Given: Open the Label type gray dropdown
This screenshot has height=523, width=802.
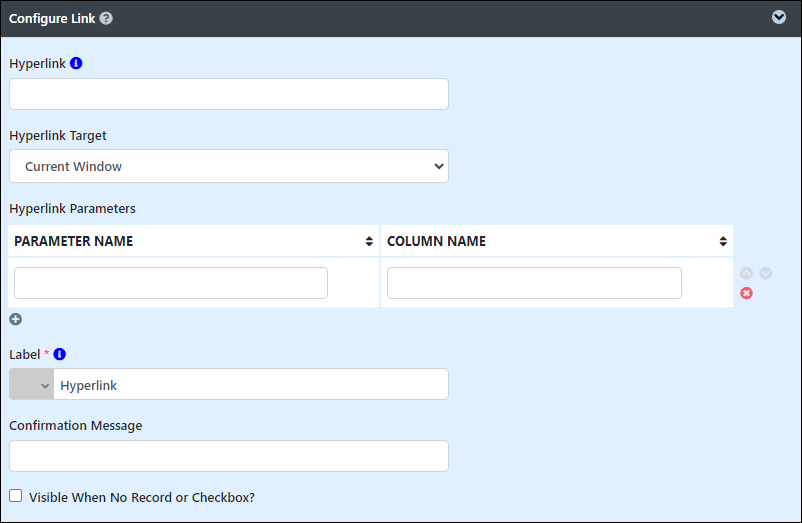Looking at the screenshot, I should tap(32, 384).
